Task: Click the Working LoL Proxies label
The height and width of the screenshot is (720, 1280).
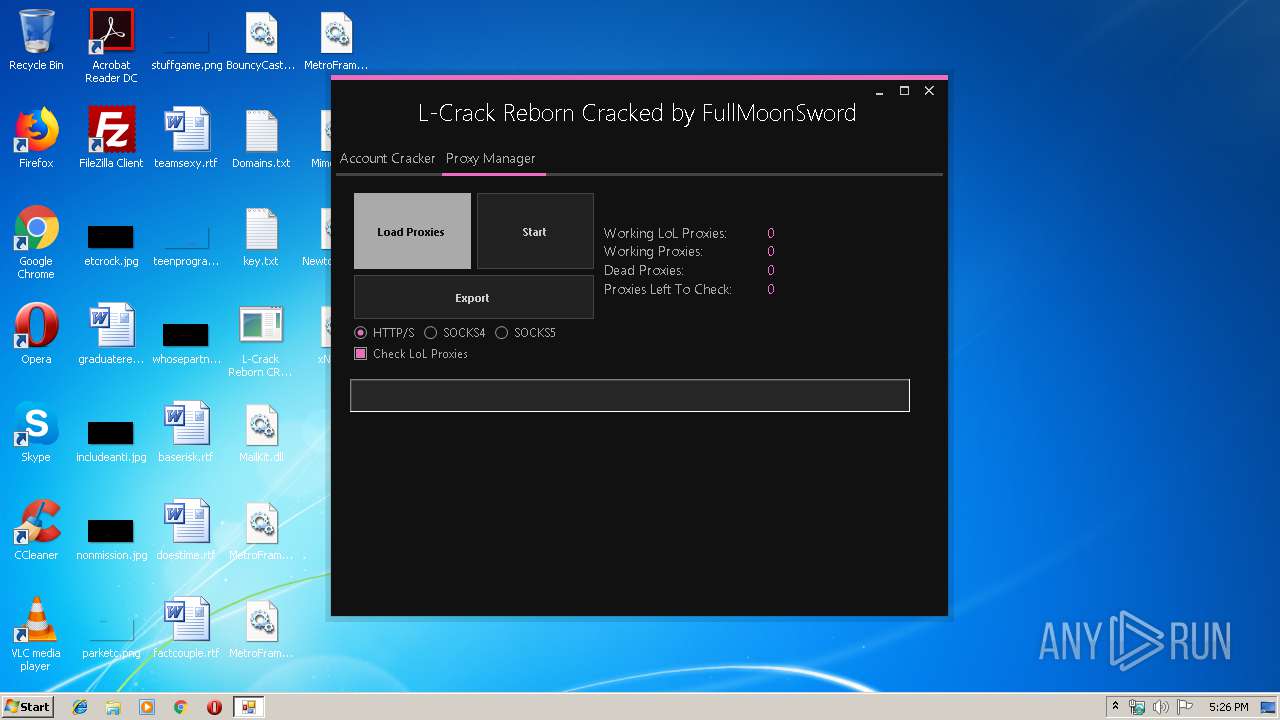Action: point(665,233)
